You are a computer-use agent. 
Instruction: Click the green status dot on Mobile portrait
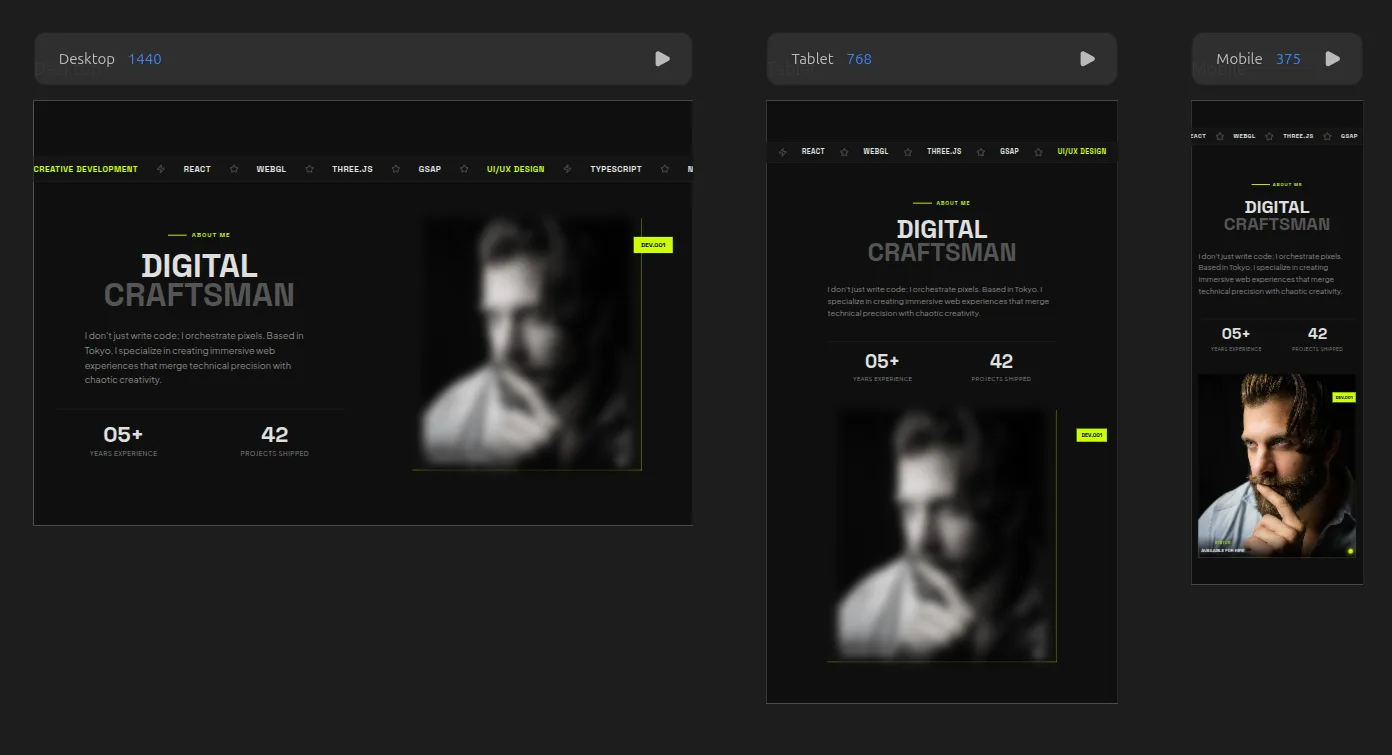pyautogui.click(x=1350, y=551)
